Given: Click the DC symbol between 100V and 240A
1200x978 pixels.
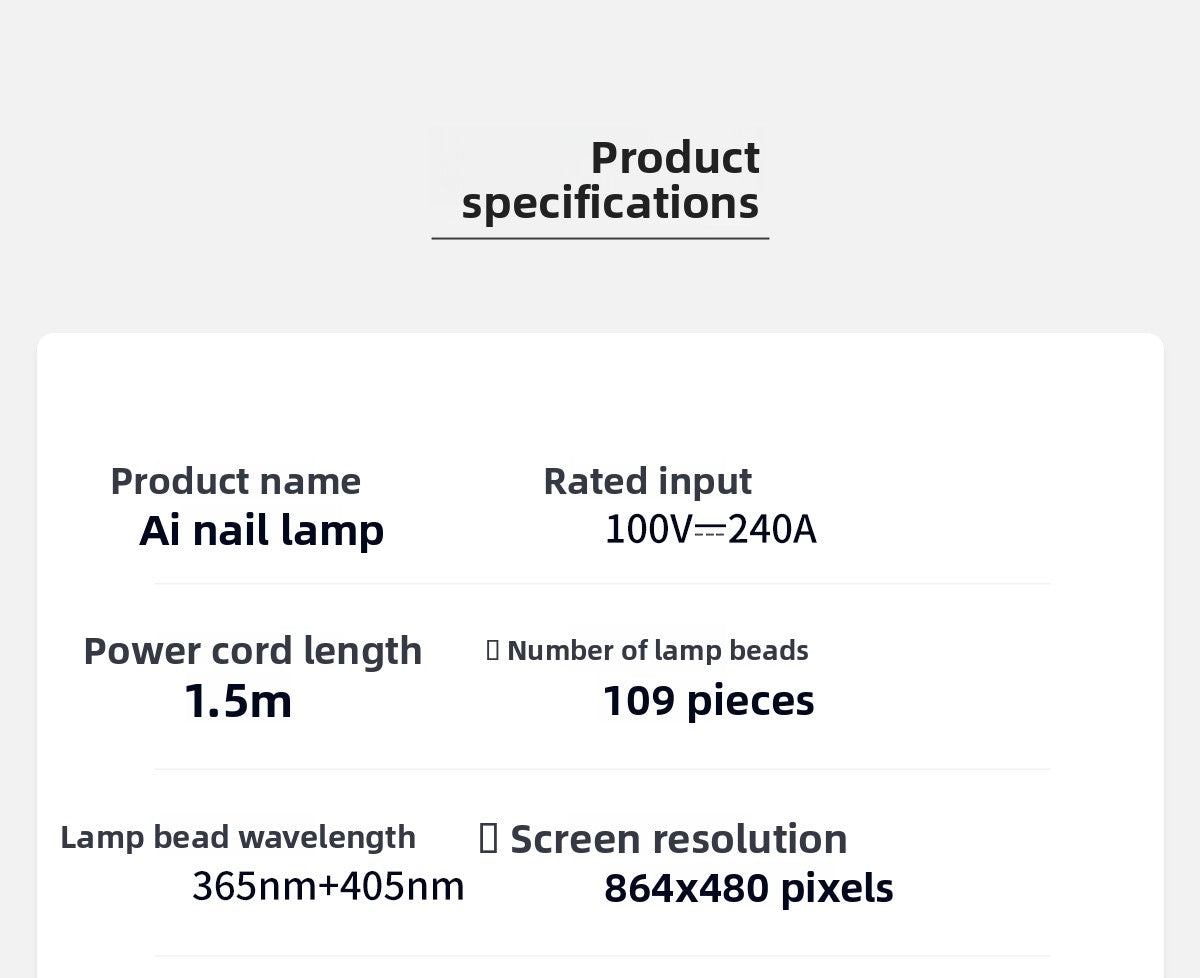Looking at the screenshot, I should click(x=709, y=531).
